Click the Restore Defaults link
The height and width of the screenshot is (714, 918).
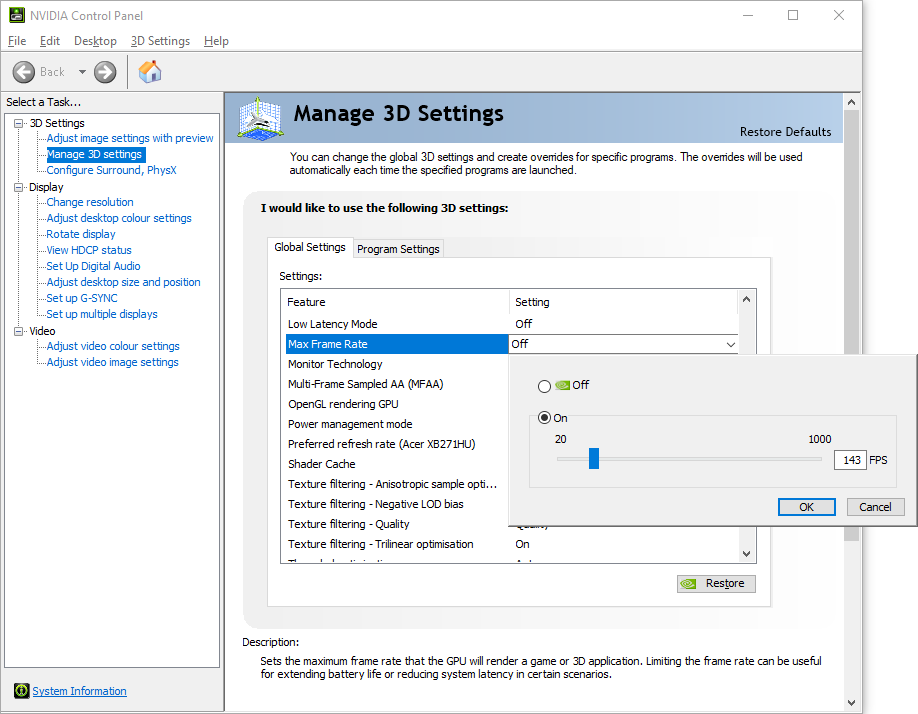785,132
